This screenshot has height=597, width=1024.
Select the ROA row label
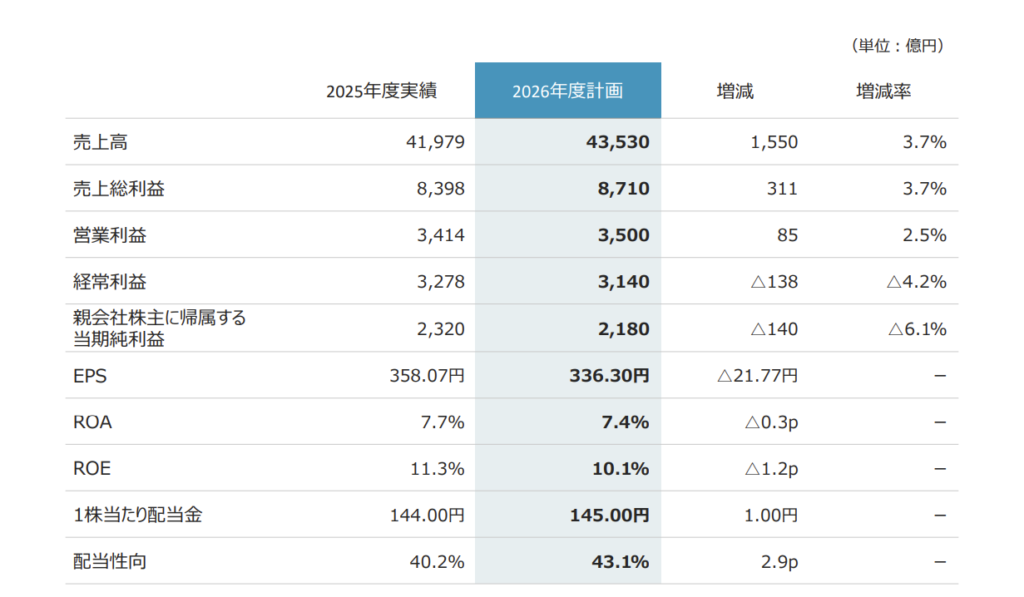pyautogui.click(x=92, y=422)
